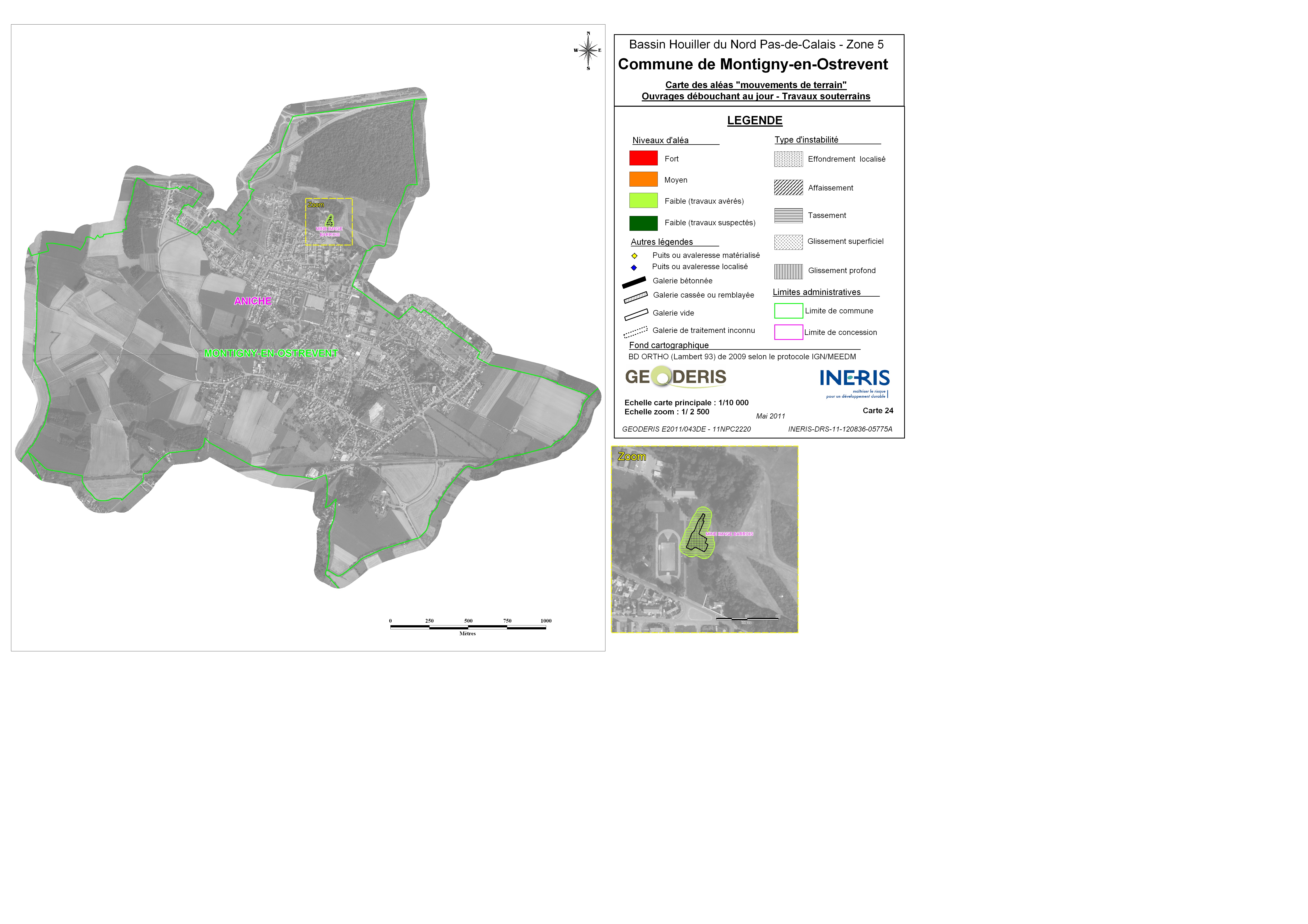The width and height of the screenshot is (1308, 924).
Task: Click the 'MONTIGNY-EN-OSTREVENT' map label
Action: [x=271, y=353]
